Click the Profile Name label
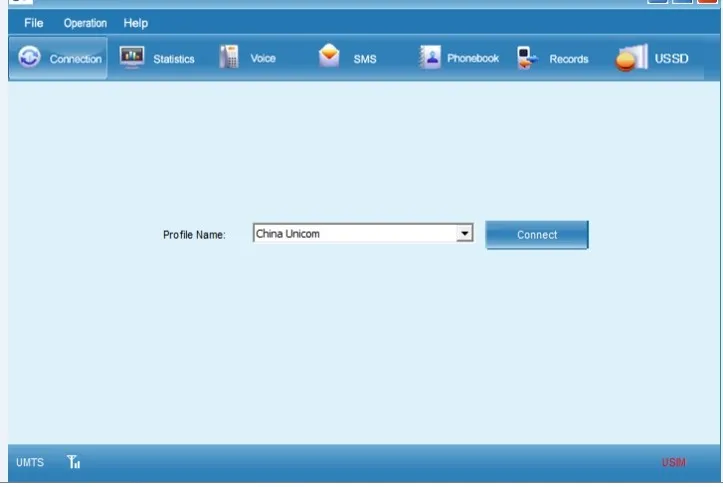Screen dimensions: 723x487 click(x=194, y=235)
